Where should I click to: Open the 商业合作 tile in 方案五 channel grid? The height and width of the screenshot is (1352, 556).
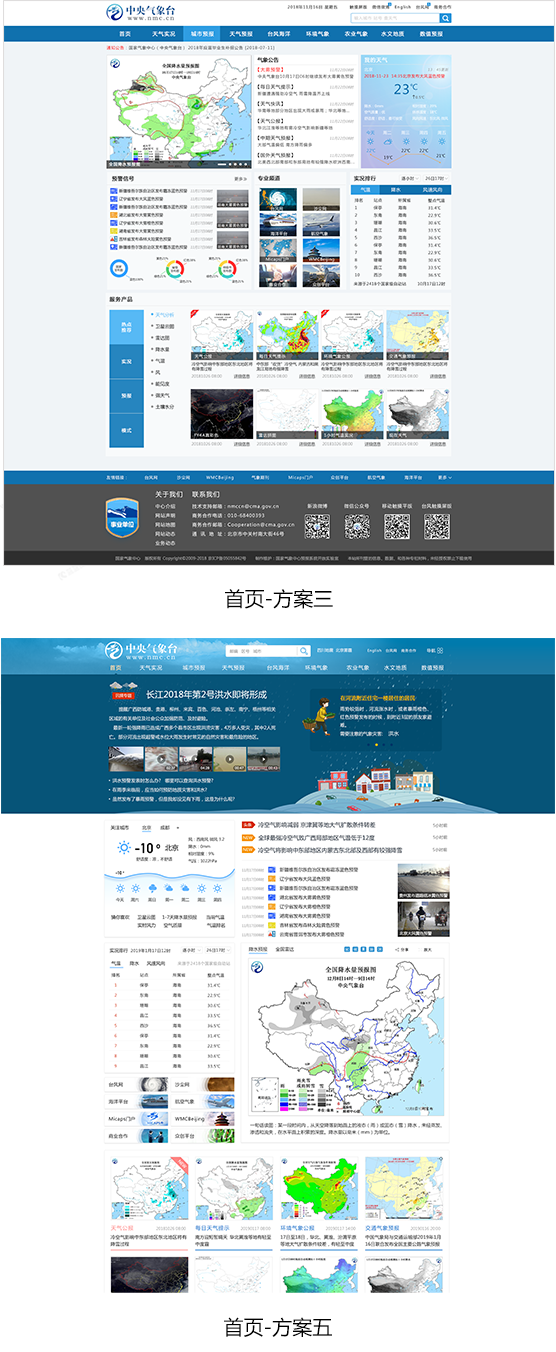coord(138,1135)
